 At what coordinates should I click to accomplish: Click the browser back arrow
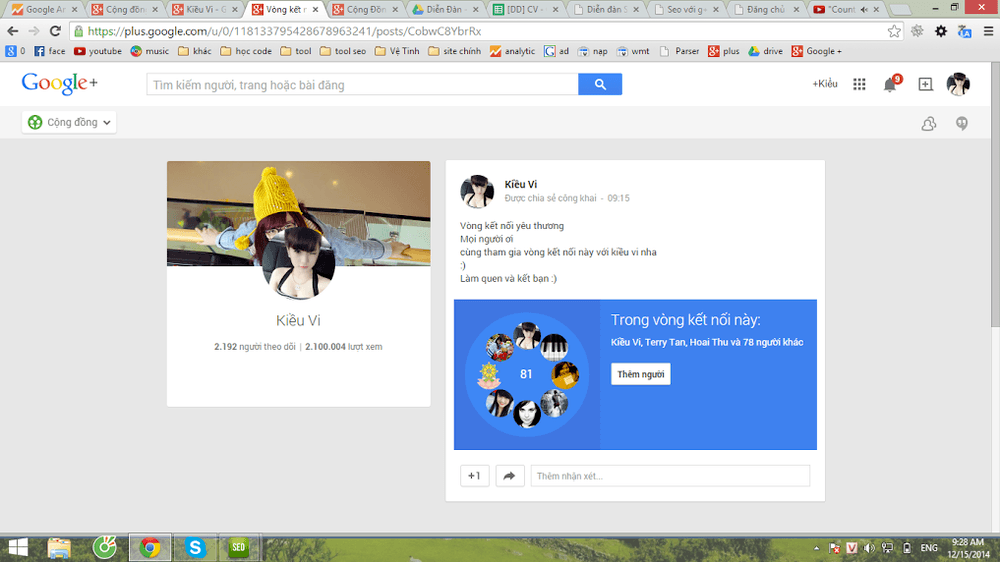pyautogui.click(x=13, y=31)
